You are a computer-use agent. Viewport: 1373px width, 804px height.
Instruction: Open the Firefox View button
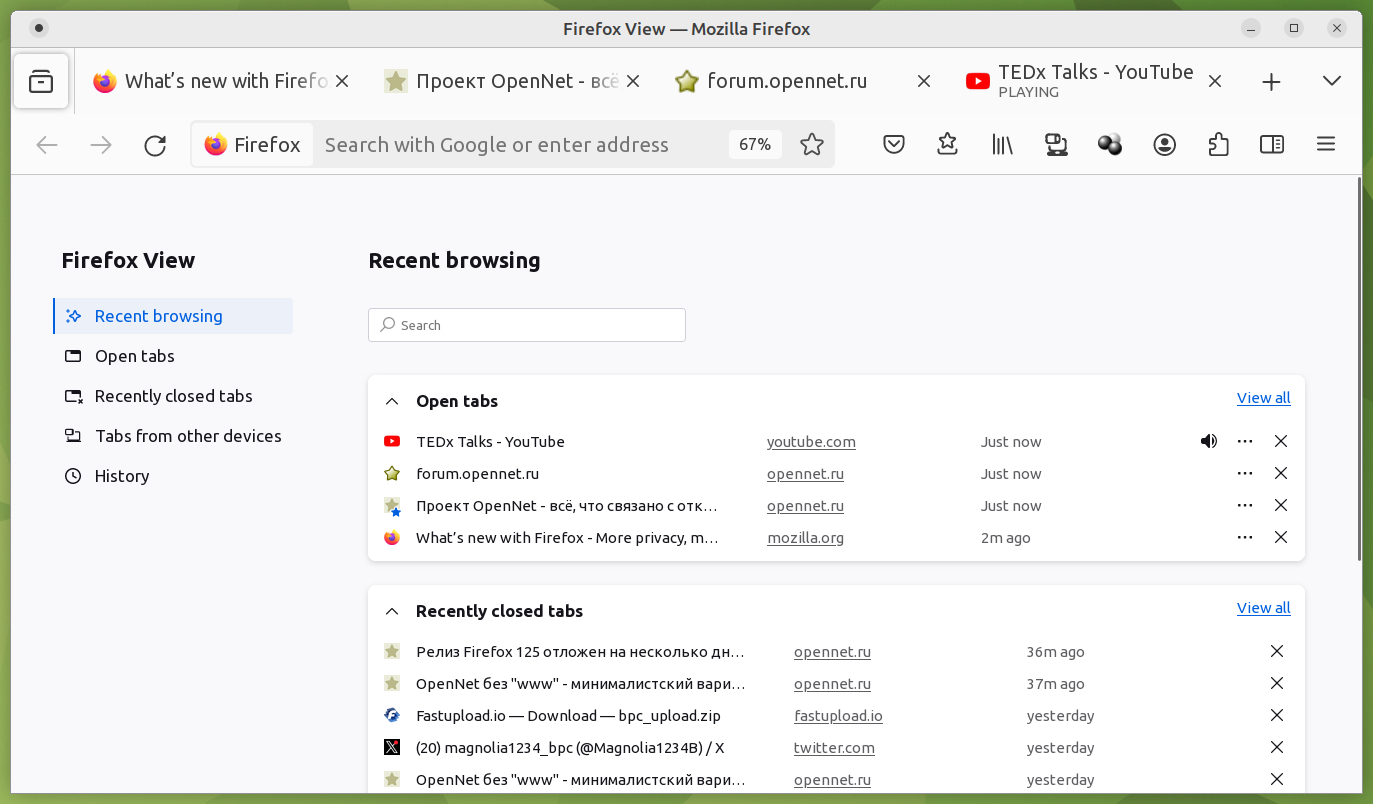(41, 82)
